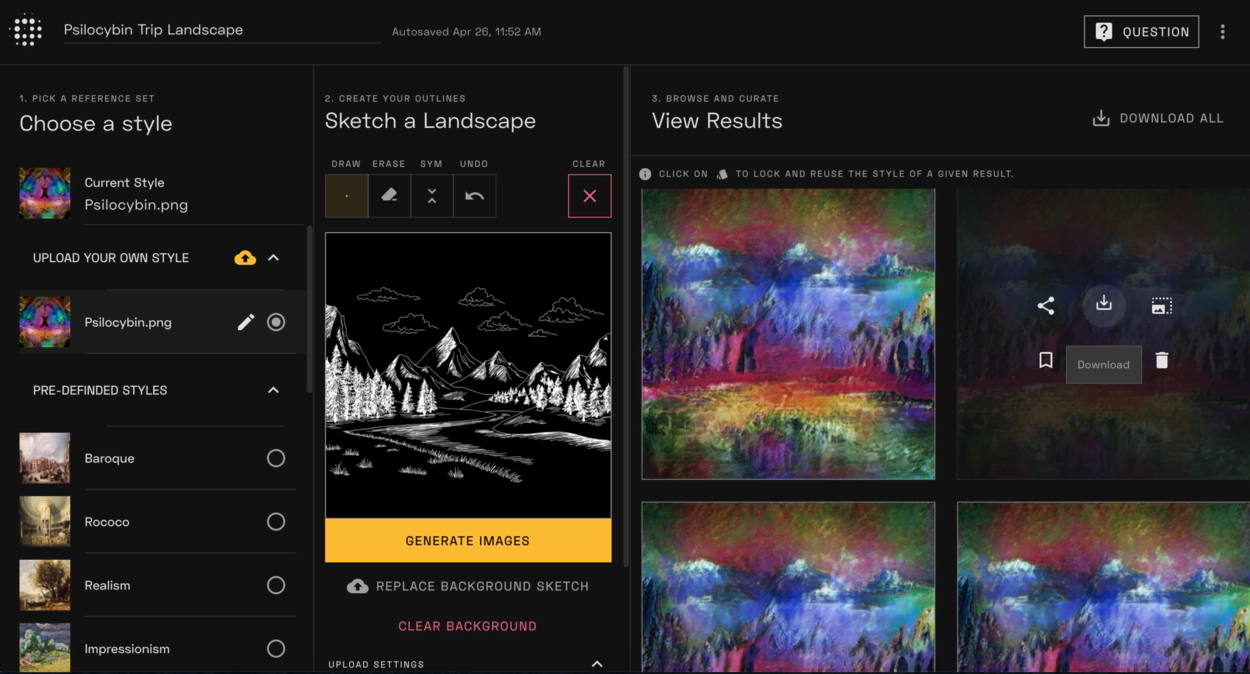
Task: Edit Psilocybin.png style with pencil icon
Action: click(246, 322)
